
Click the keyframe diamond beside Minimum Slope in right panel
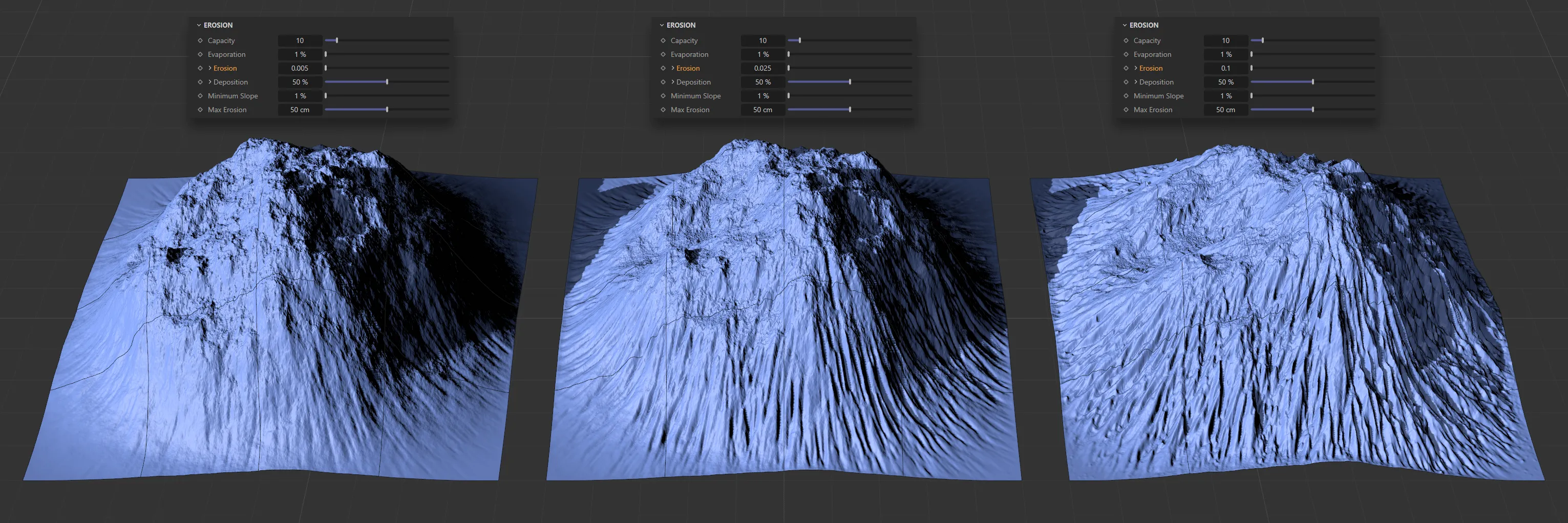(x=1127, y=96)
